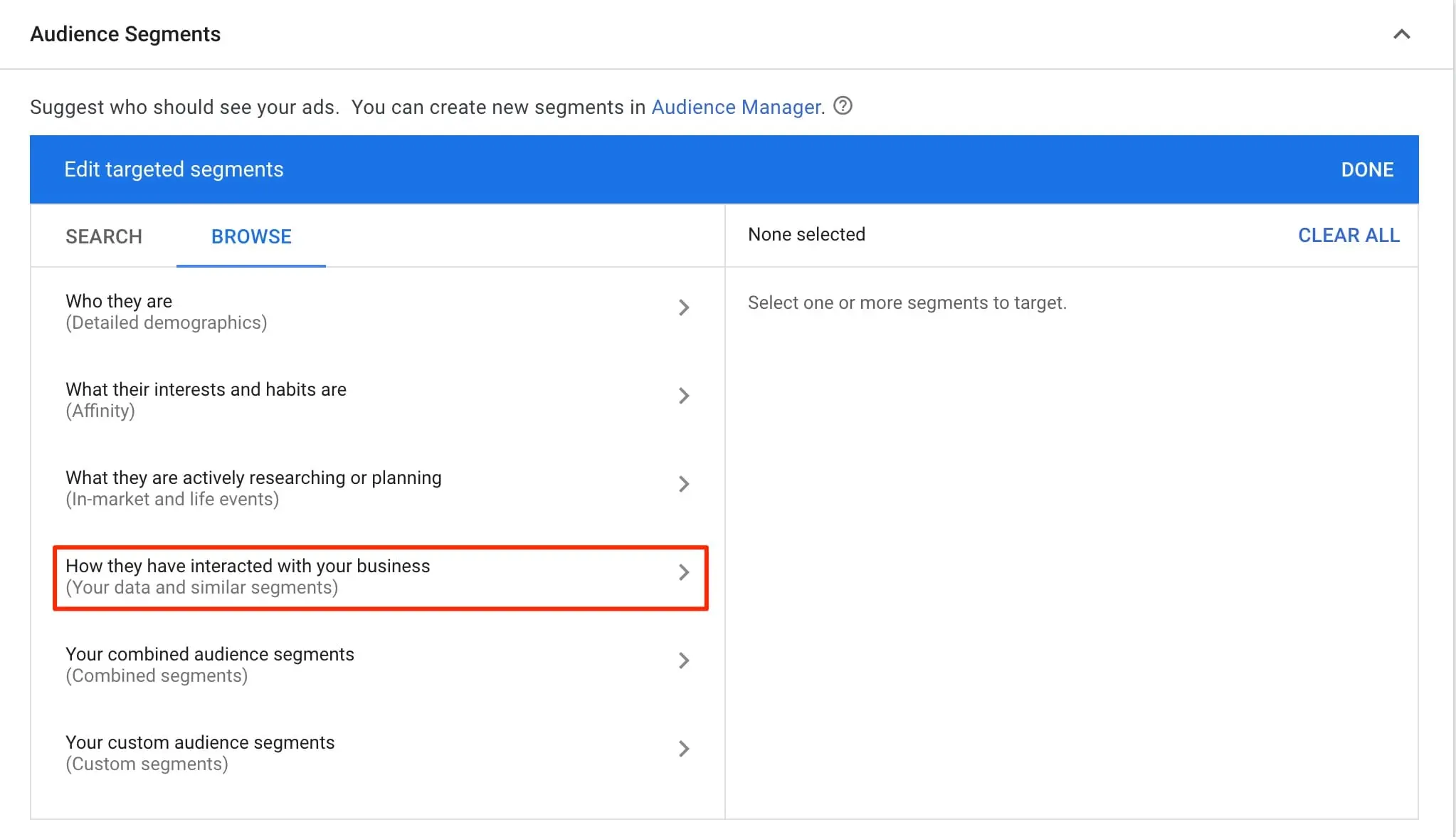This screenshot has height=837, width=1456.
Task: Open Combined segments chevron arrow
Action: 683,660
